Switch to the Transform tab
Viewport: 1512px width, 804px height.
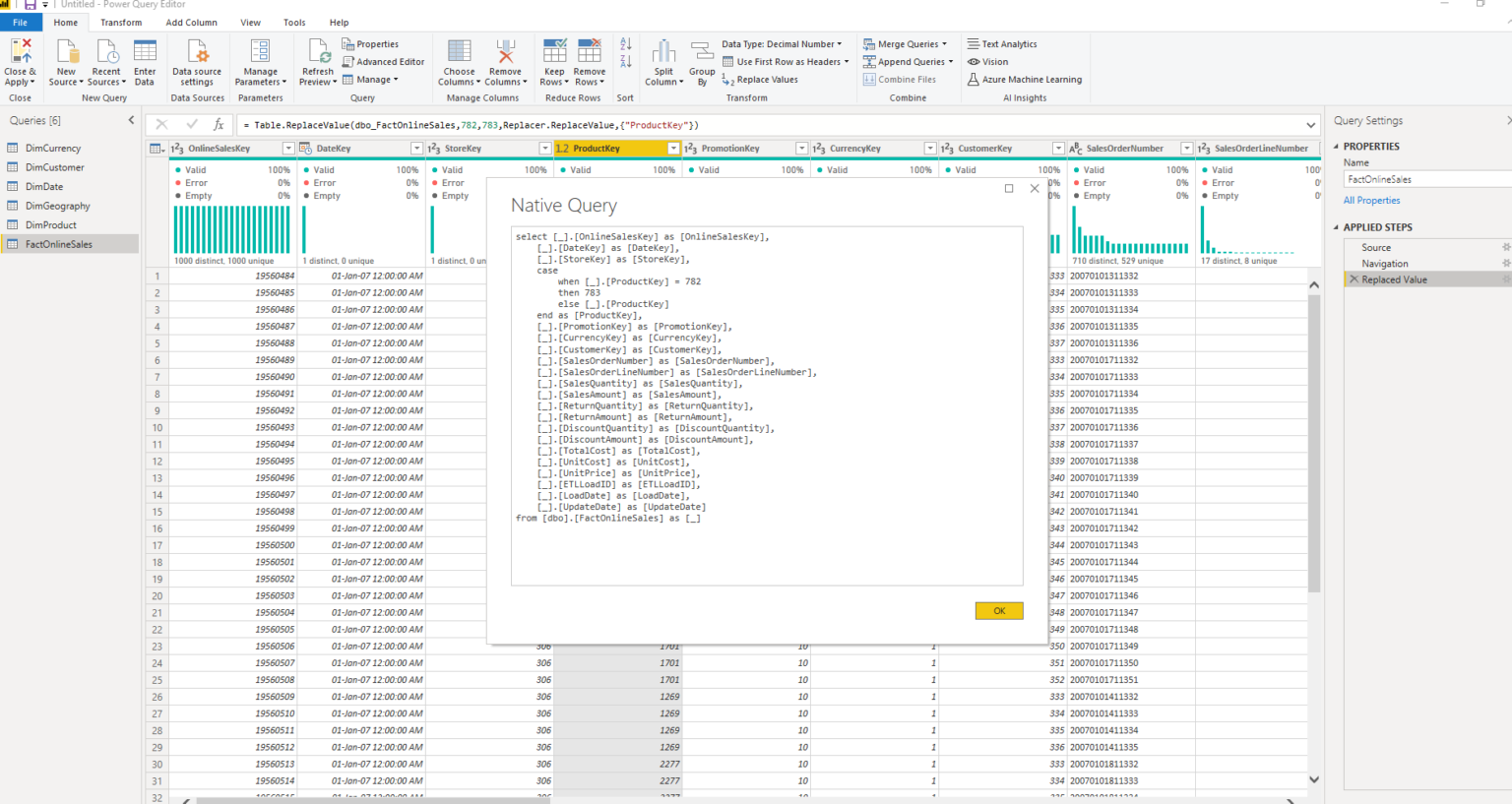point(121,22)
